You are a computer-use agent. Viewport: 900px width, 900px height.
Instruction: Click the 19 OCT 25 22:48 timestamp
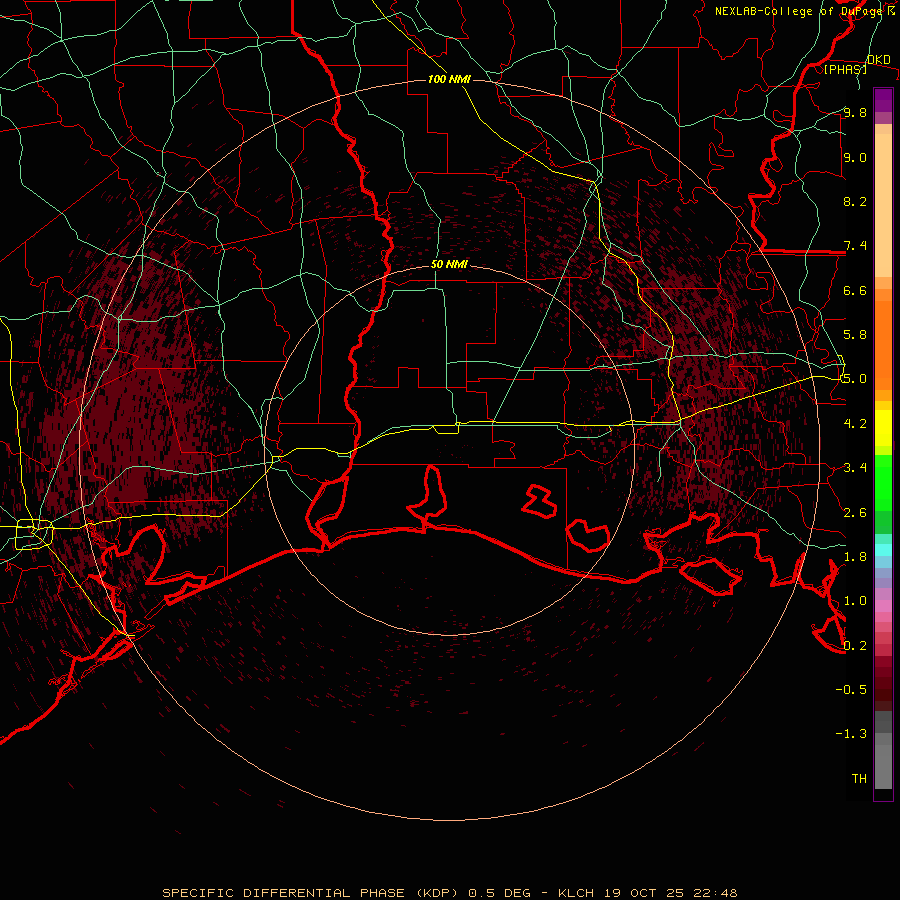tap(670, 893)
